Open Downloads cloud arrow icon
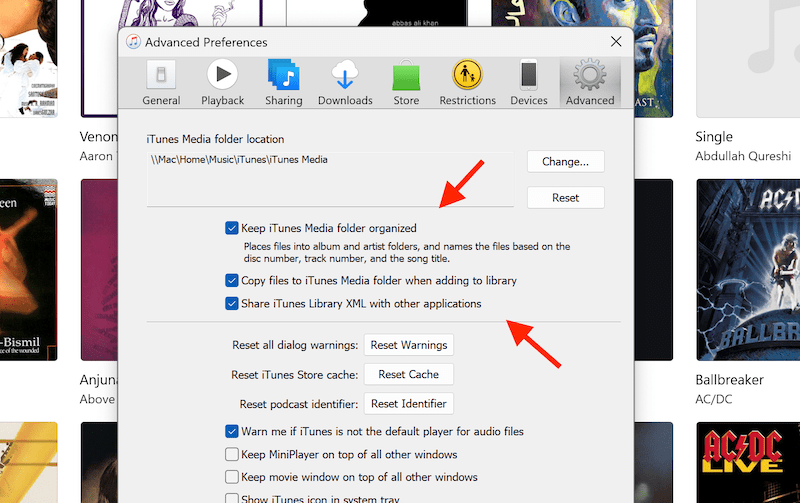This screenshot has height=503, width=800. [345, 77]
